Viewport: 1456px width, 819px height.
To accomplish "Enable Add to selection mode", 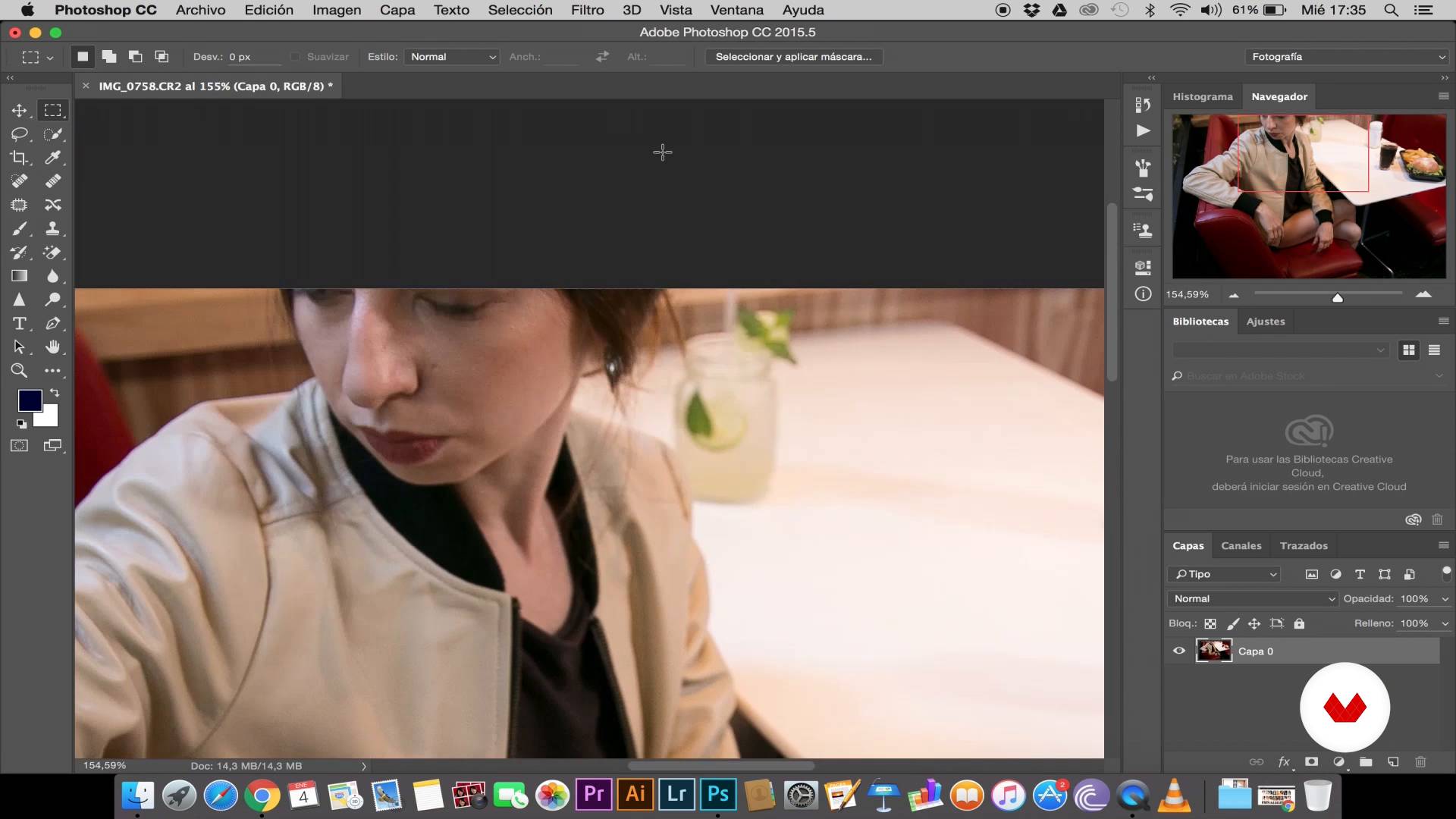I will [109, 56].
